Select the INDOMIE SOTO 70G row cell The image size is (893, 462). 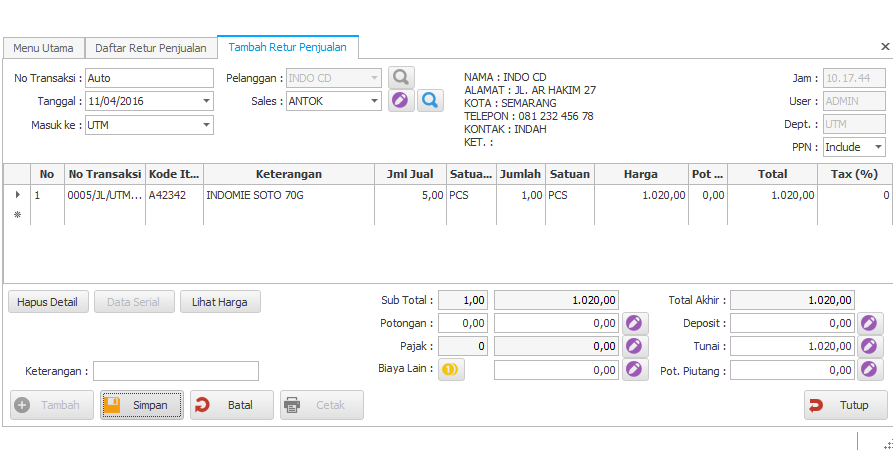(x=288, y=196)
